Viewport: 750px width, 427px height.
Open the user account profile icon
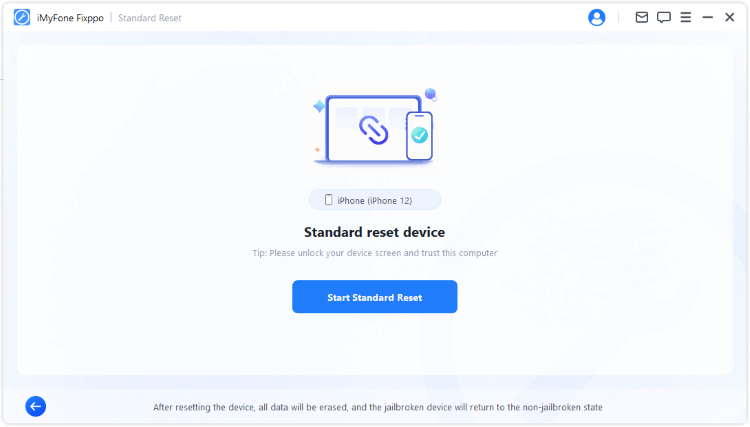[x=597, y=17]
